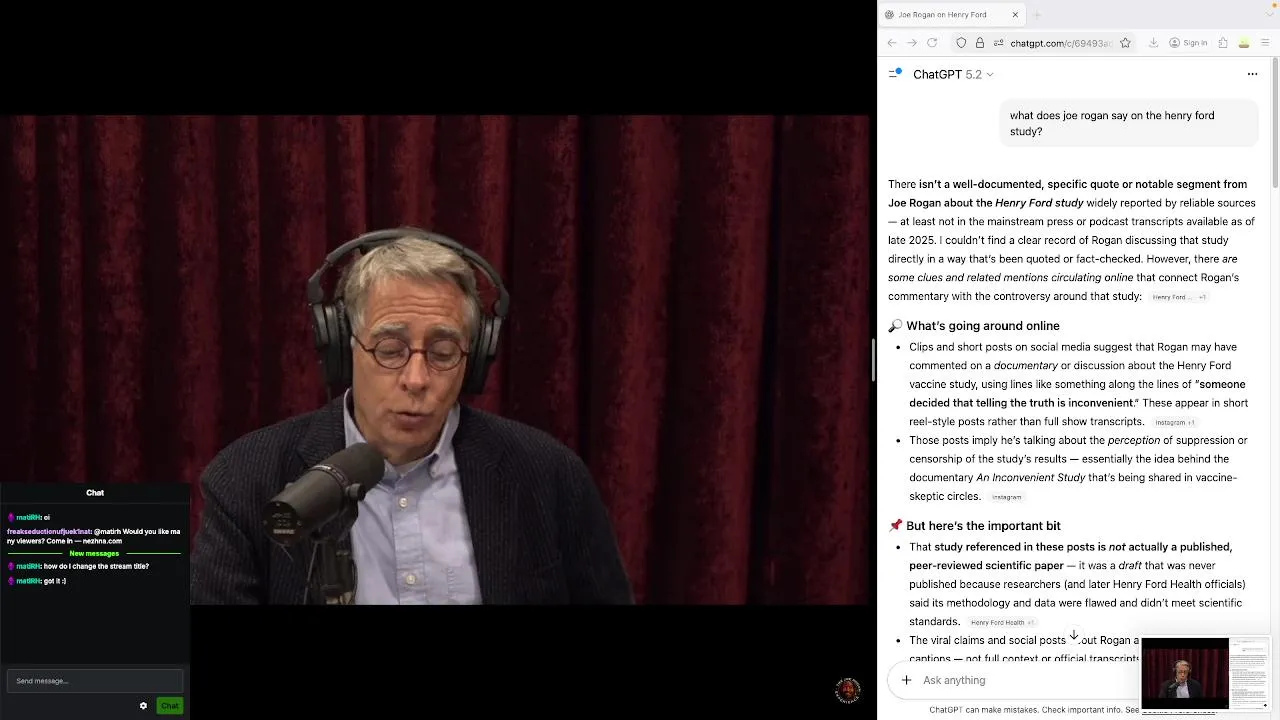Jump to bottom with the down-arrow button

[x=1073, y=635]
